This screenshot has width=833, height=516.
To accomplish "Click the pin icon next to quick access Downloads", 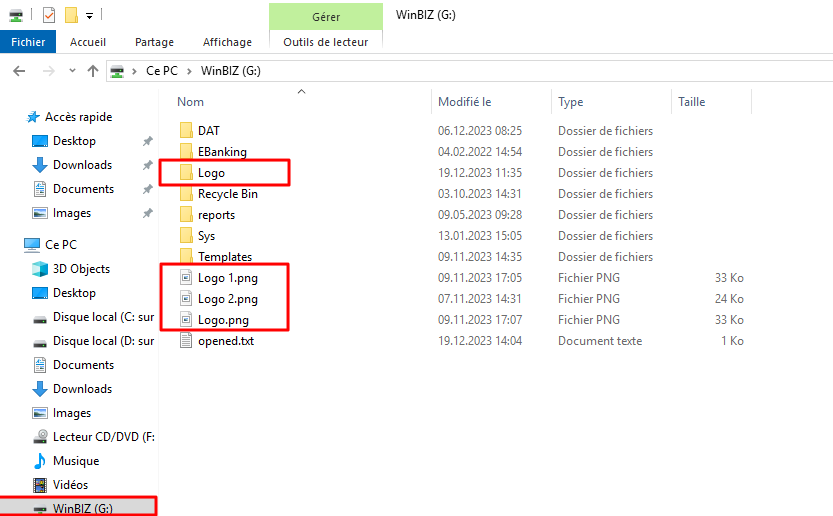I will pyautogui.click(x=148, y=165).
